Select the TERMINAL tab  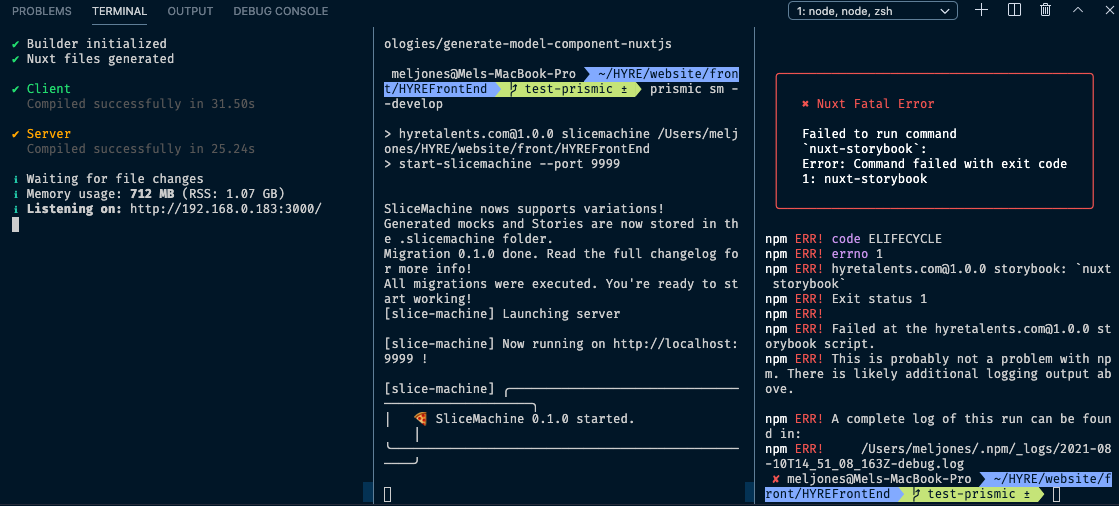tap(119, 11)
